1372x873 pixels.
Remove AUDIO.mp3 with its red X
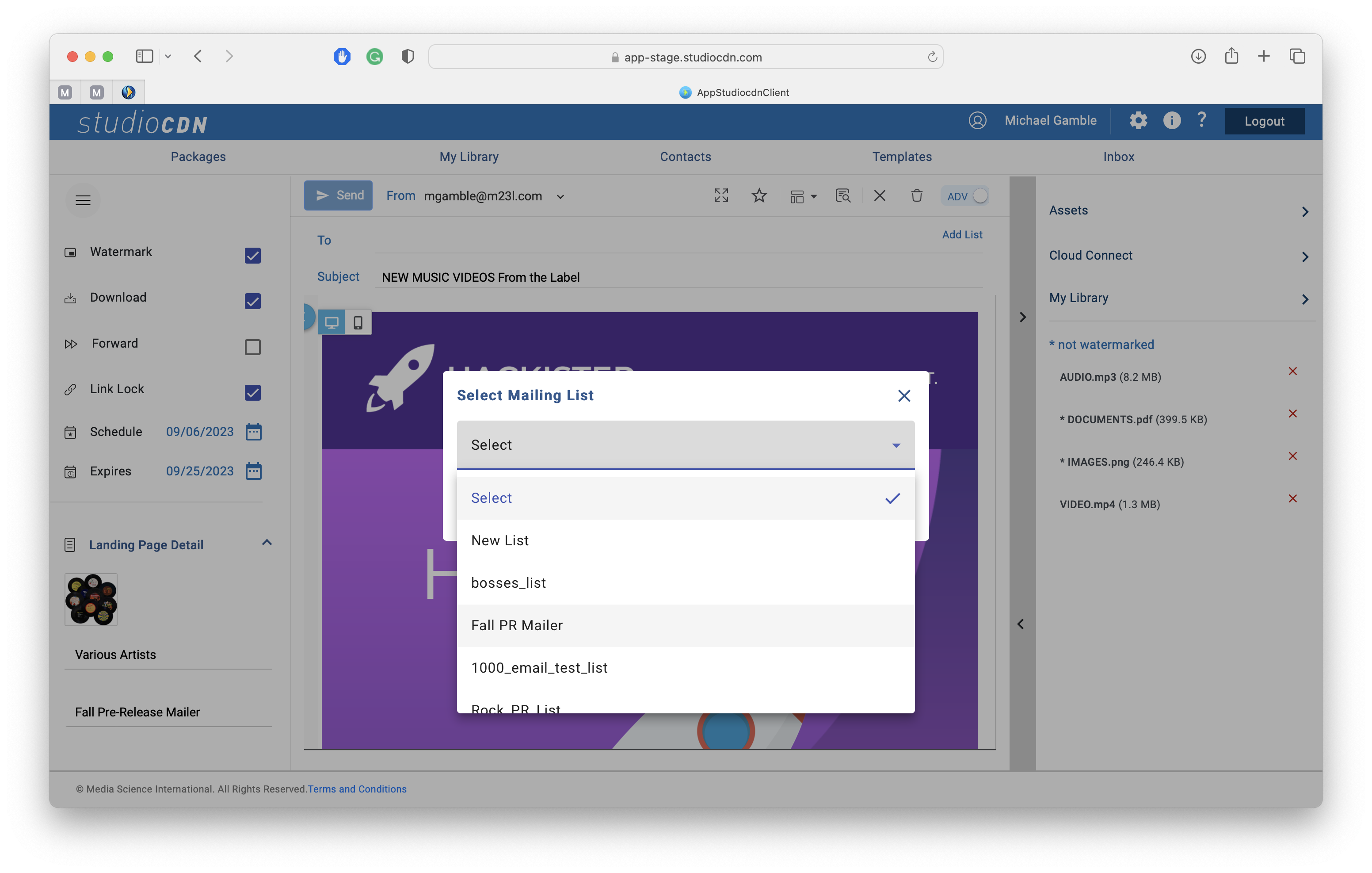point(1292,371)
